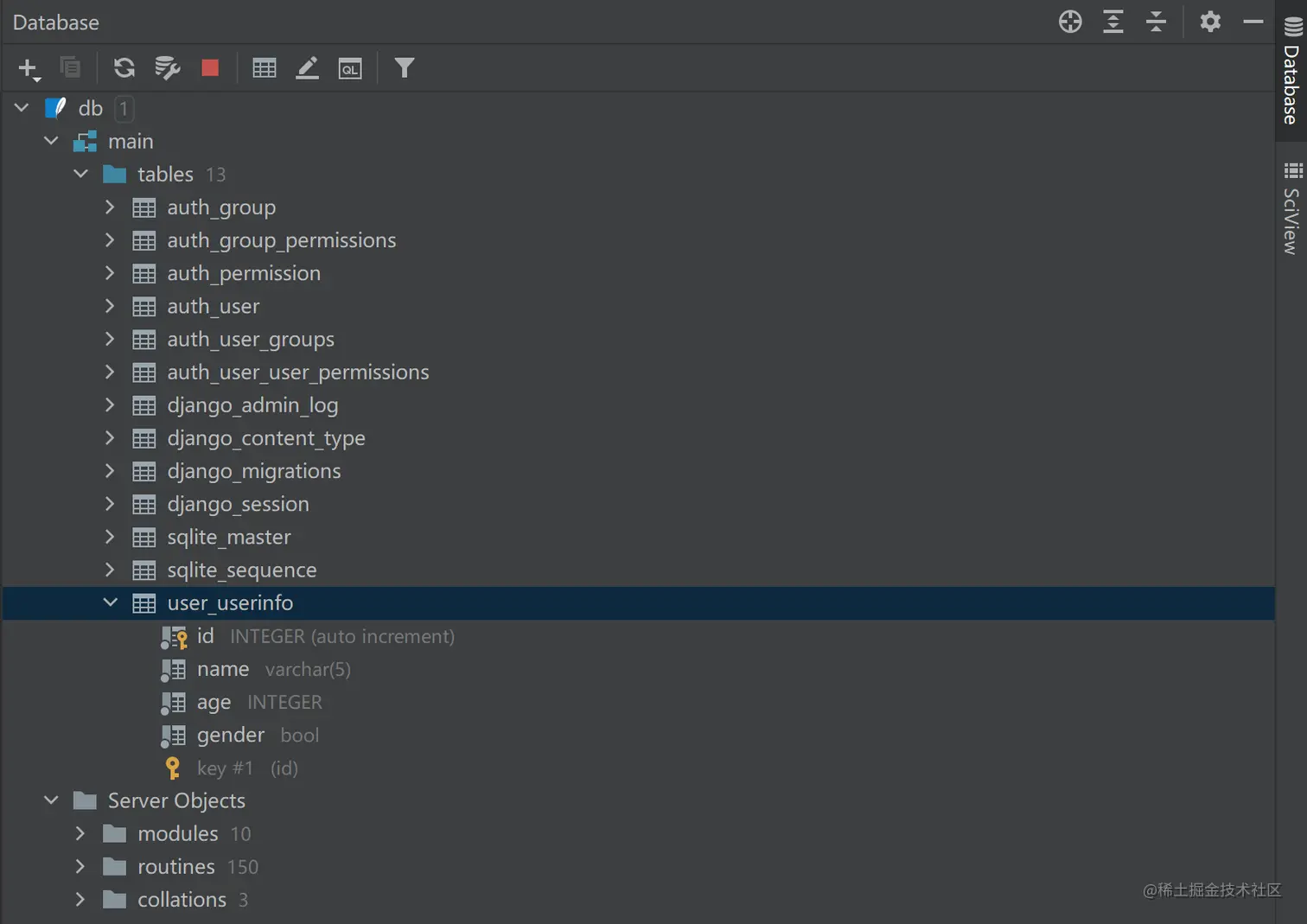Viewport: 1307px width, 924px height.
Task: Select the routines folder label
Action: (176, 866)
